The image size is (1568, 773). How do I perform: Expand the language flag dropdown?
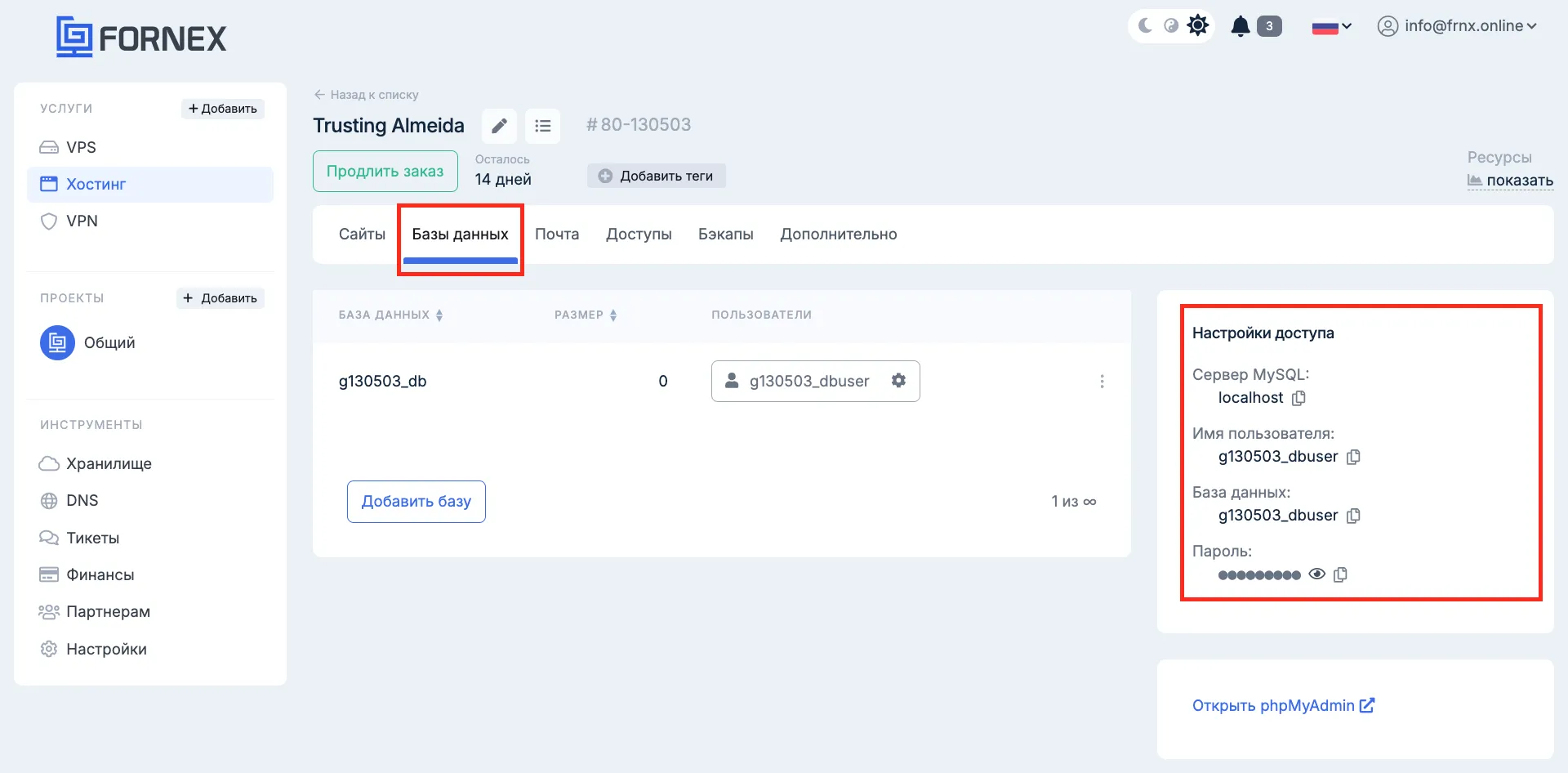[1331, 27]
